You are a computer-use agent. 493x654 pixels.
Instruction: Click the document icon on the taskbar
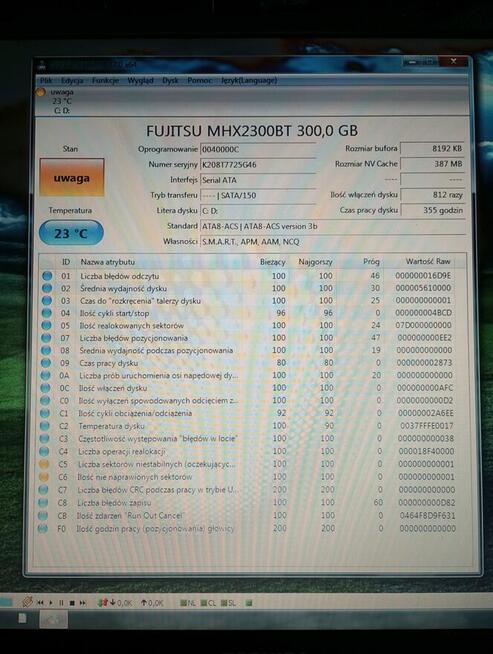pos(22,618)
